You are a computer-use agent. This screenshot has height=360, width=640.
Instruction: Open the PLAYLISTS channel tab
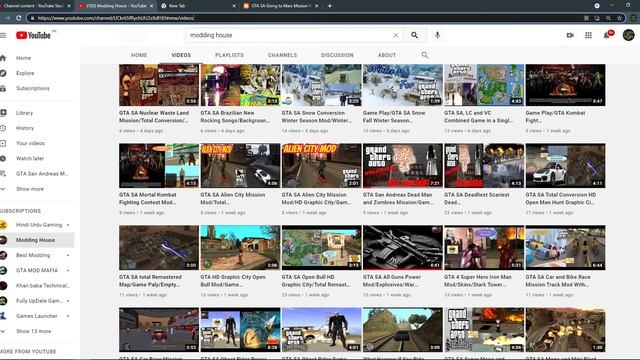(229, 55)
